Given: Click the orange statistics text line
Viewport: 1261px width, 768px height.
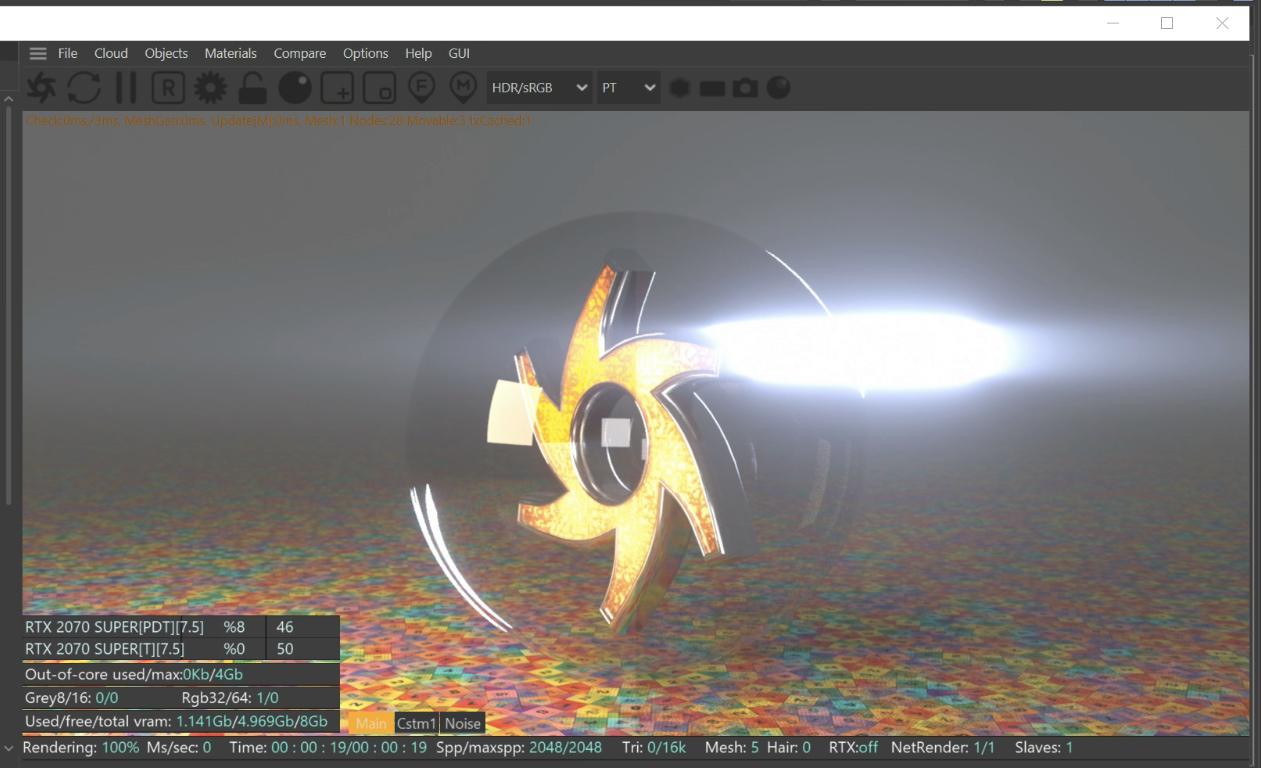Looking at the screenshot, I should tap(278, 120).
